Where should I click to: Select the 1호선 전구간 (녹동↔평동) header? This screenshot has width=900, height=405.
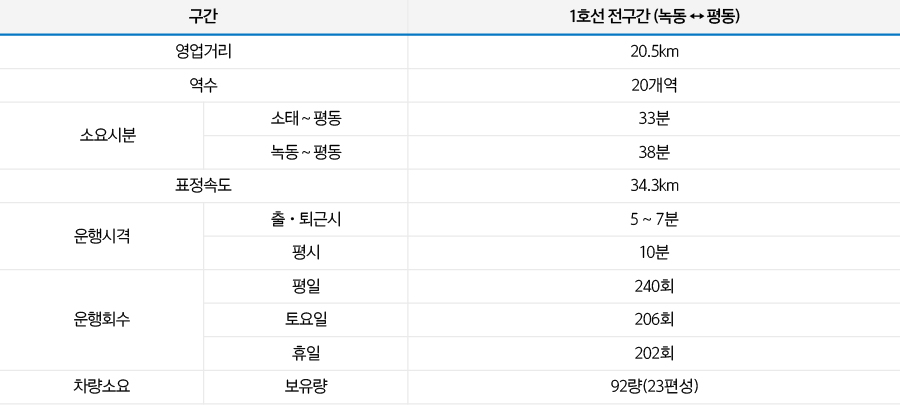pyautogui.click(x=654, y=17)
